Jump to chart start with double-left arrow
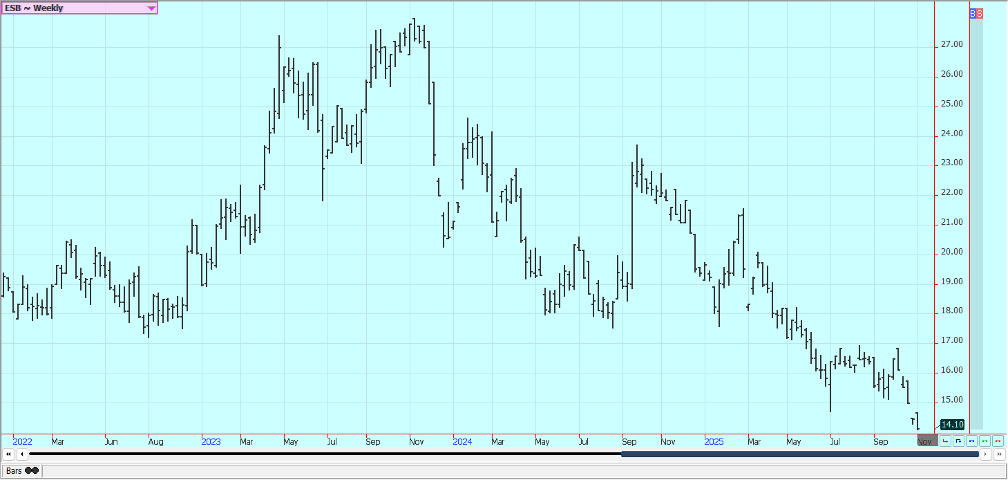Viewport: 1008px width, 480px height. pyautogui.click(x=9, y=454)
